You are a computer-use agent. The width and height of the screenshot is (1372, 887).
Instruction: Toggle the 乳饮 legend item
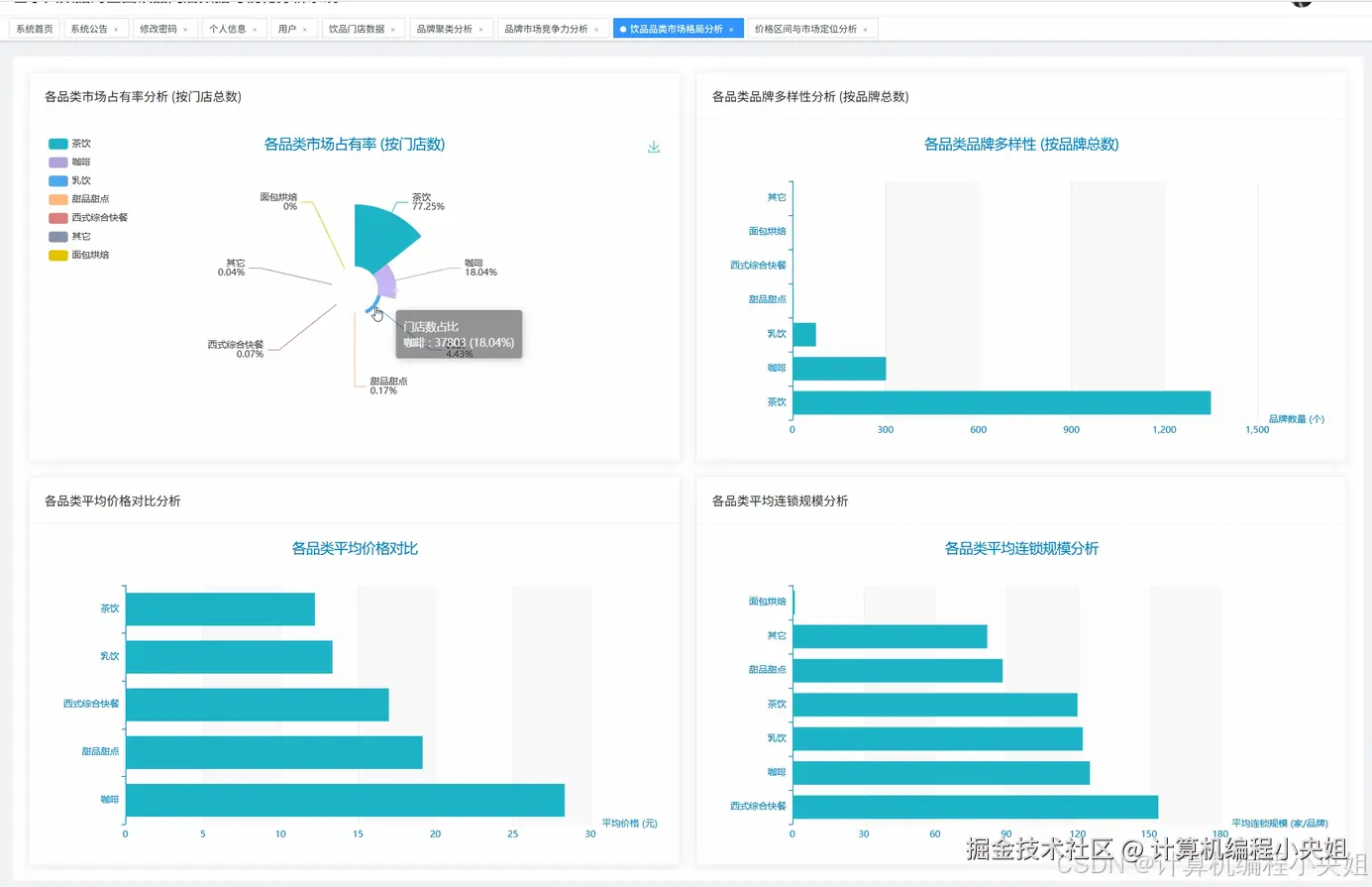pos(69,180)
